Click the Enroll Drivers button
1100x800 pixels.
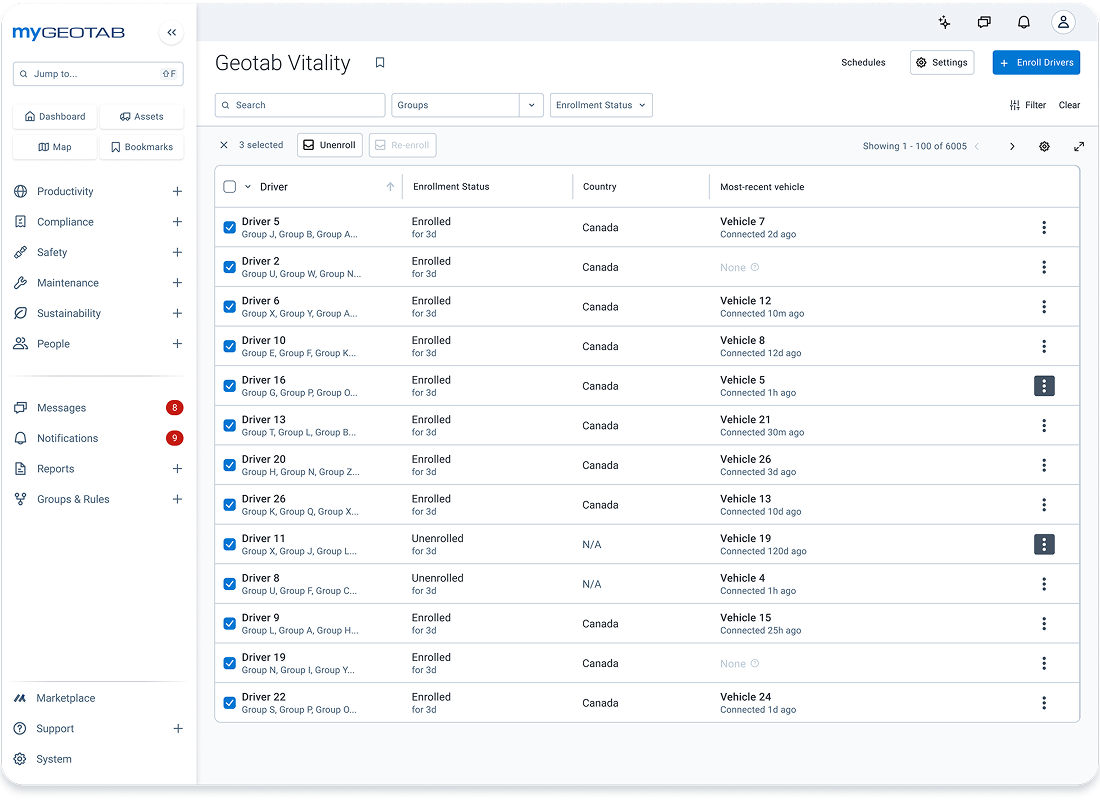click(x=1035, y=62)
